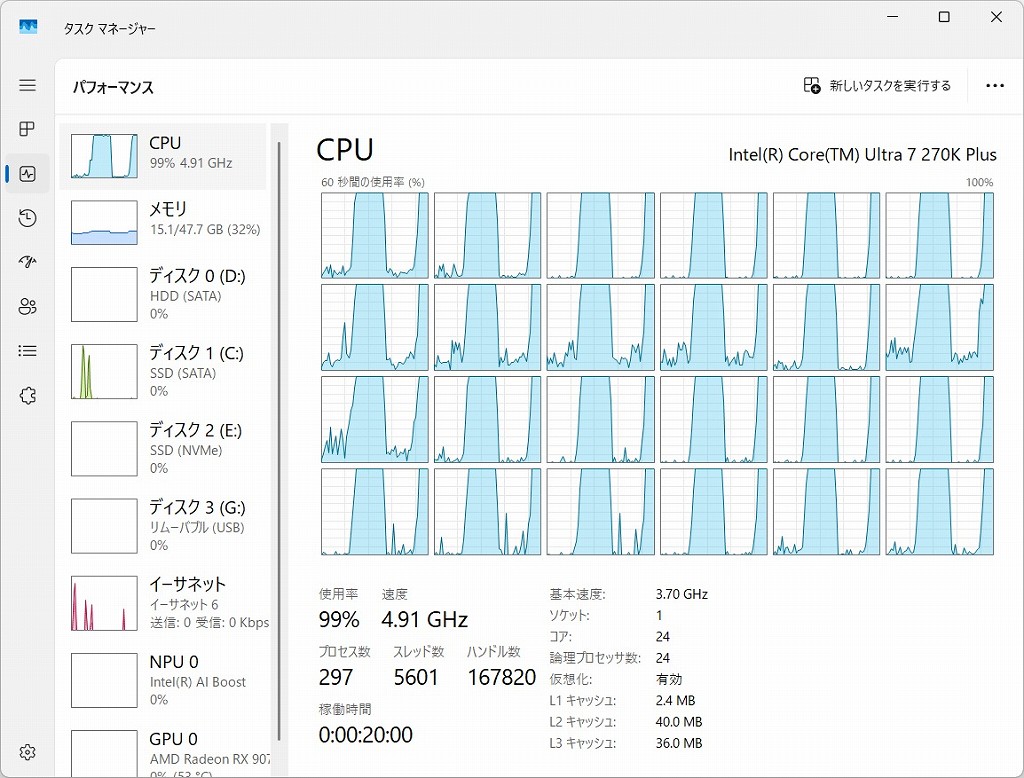Click the 論理プロセッサ数 24 value
This screenshot has height=778, width=1024.
[x=663, y=658]
